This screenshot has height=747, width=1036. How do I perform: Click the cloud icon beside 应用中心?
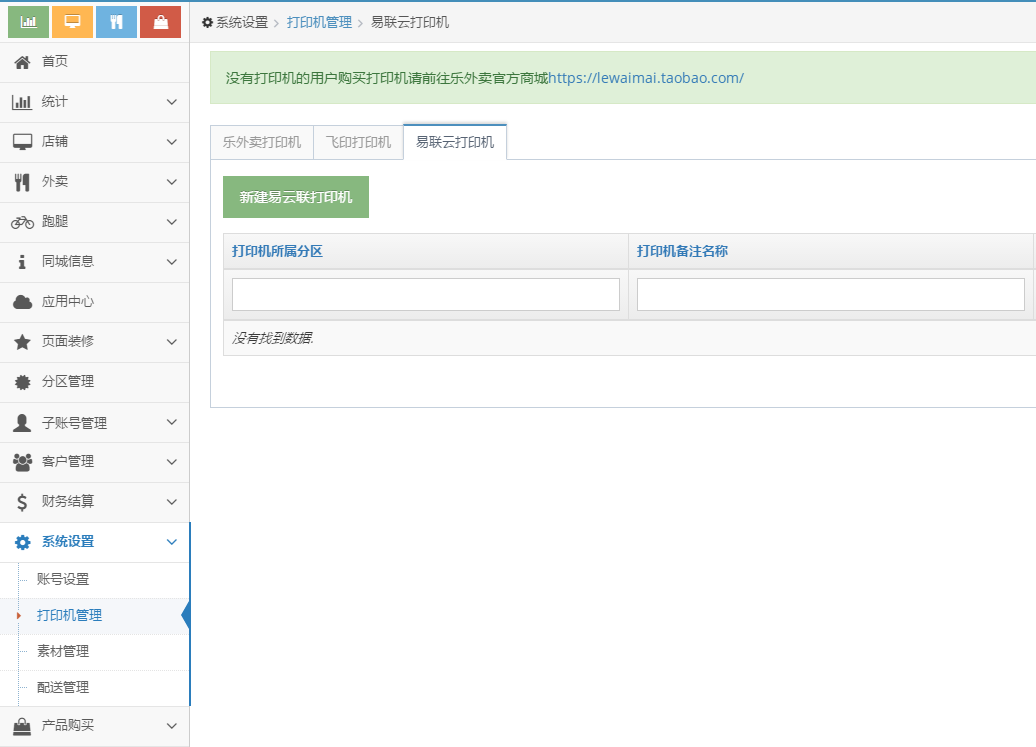(22, 302)
